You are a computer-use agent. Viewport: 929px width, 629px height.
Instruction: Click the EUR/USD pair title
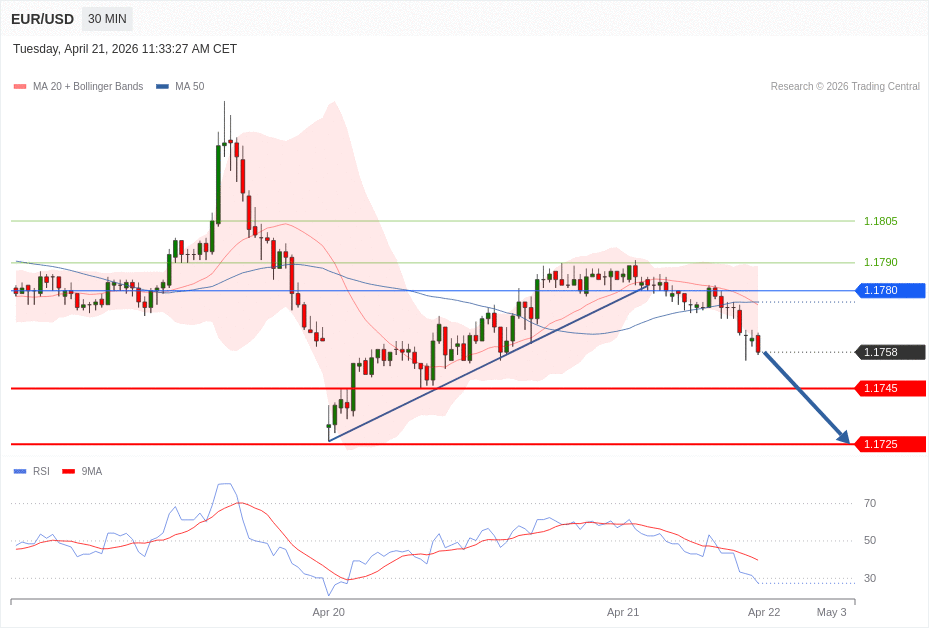[x=42, y=19]
